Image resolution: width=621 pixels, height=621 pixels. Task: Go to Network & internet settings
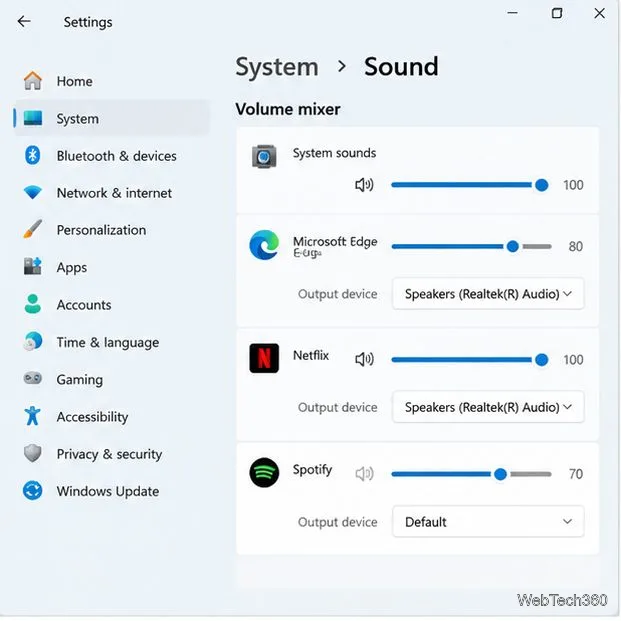point(112,192)
